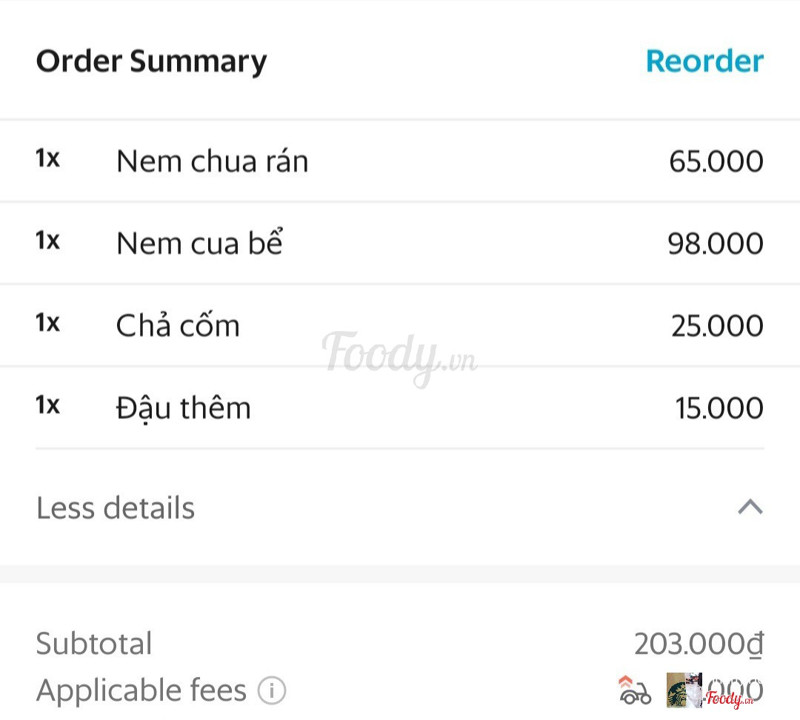Click the Applicable fees label
The width and height of the screenshot is (800, 720).
click(x=141, y=690)
